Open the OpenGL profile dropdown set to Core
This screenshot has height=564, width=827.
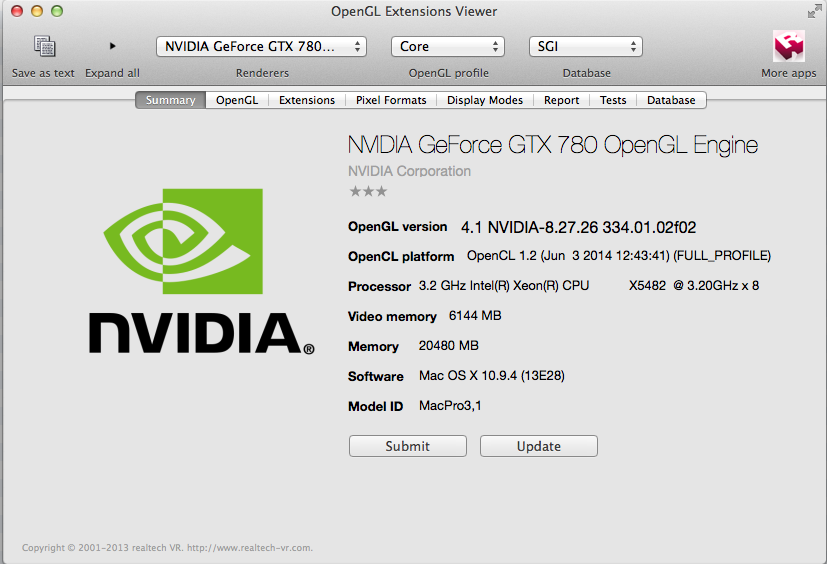pos(448,46)
